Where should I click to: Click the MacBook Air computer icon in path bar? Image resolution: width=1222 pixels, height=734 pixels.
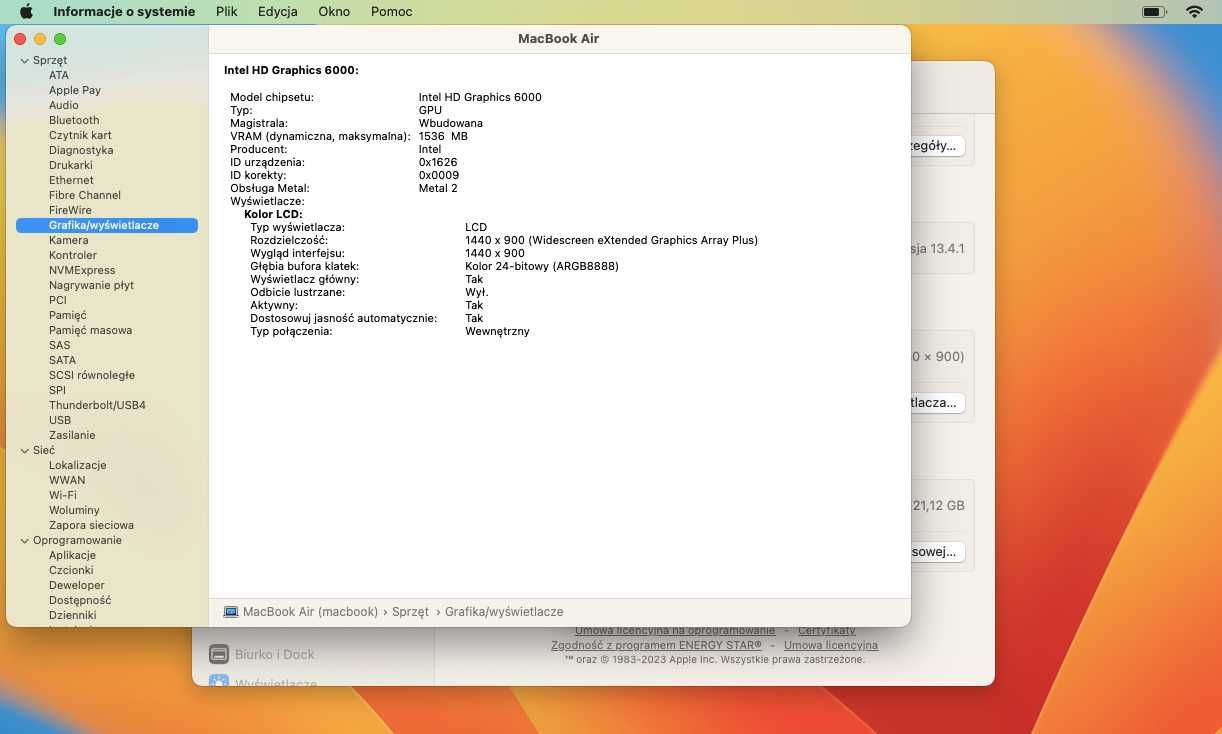tap(231, 611)
